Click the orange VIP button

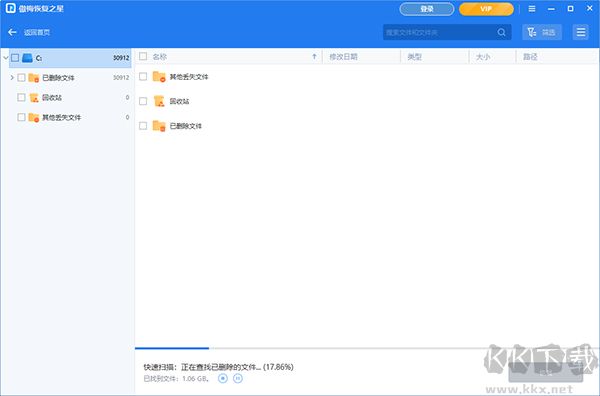pos(486,9)
